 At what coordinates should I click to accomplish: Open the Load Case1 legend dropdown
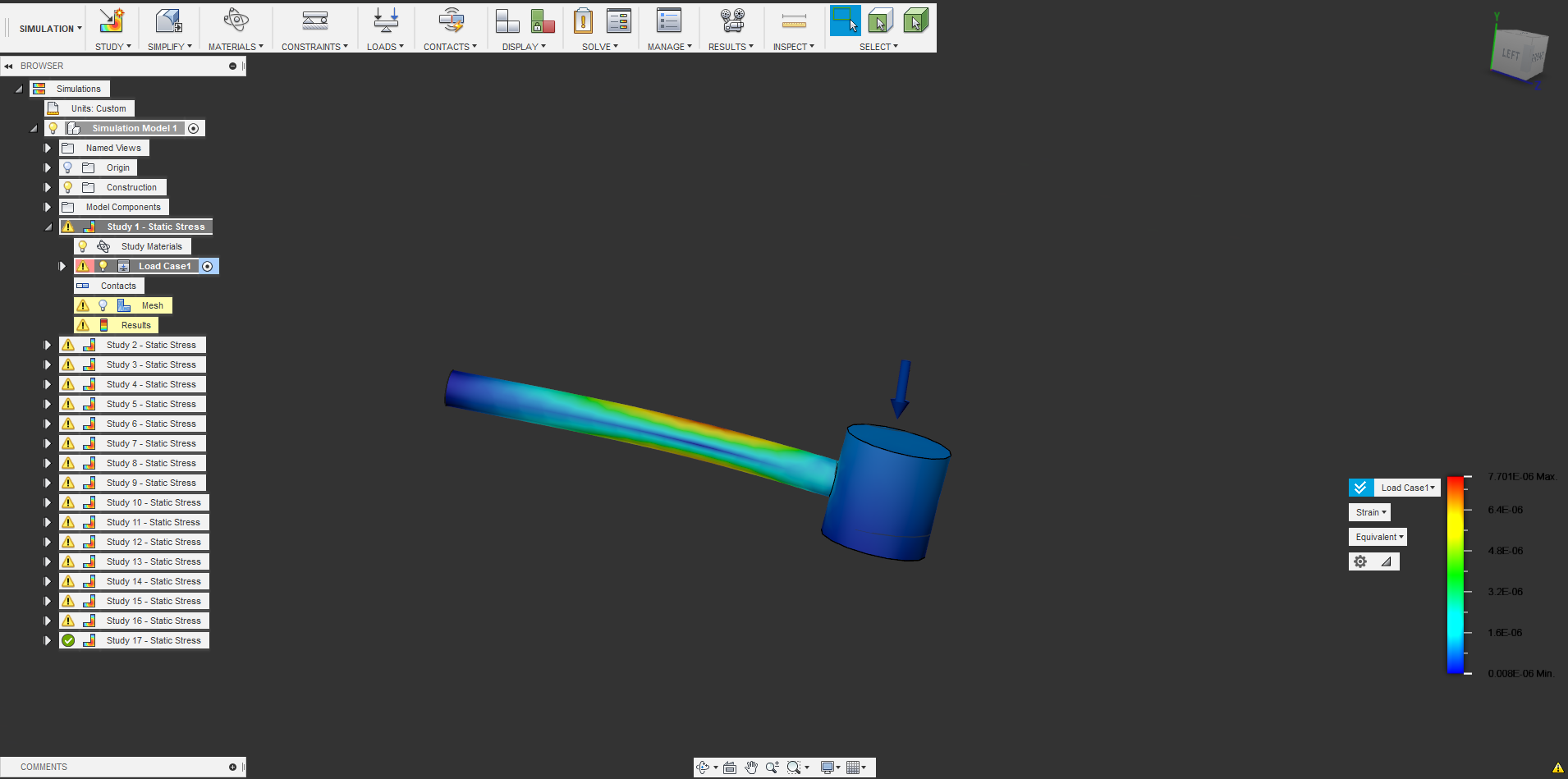(x=1407, y=488)
